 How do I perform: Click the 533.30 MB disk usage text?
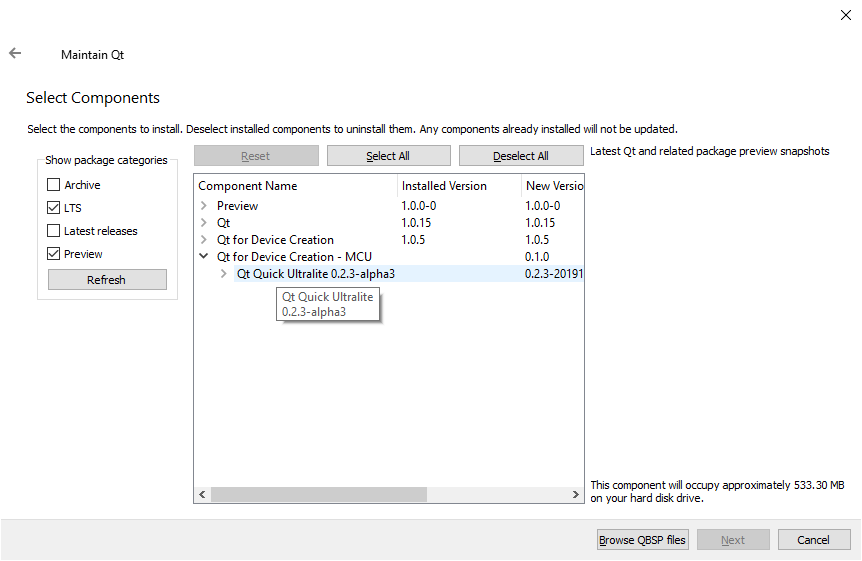coord(717,492)
